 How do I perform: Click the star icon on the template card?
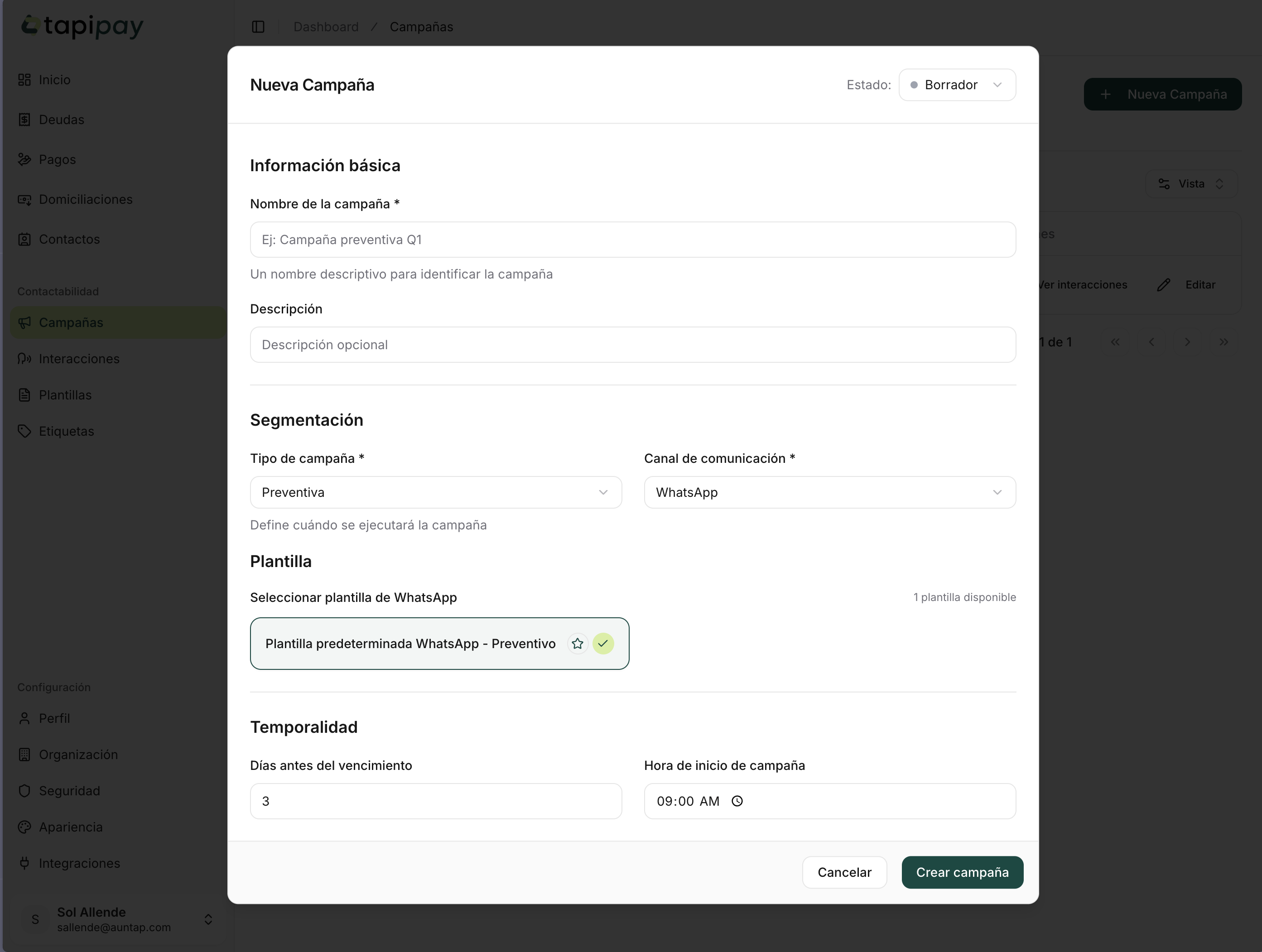[x=578, y=644]
